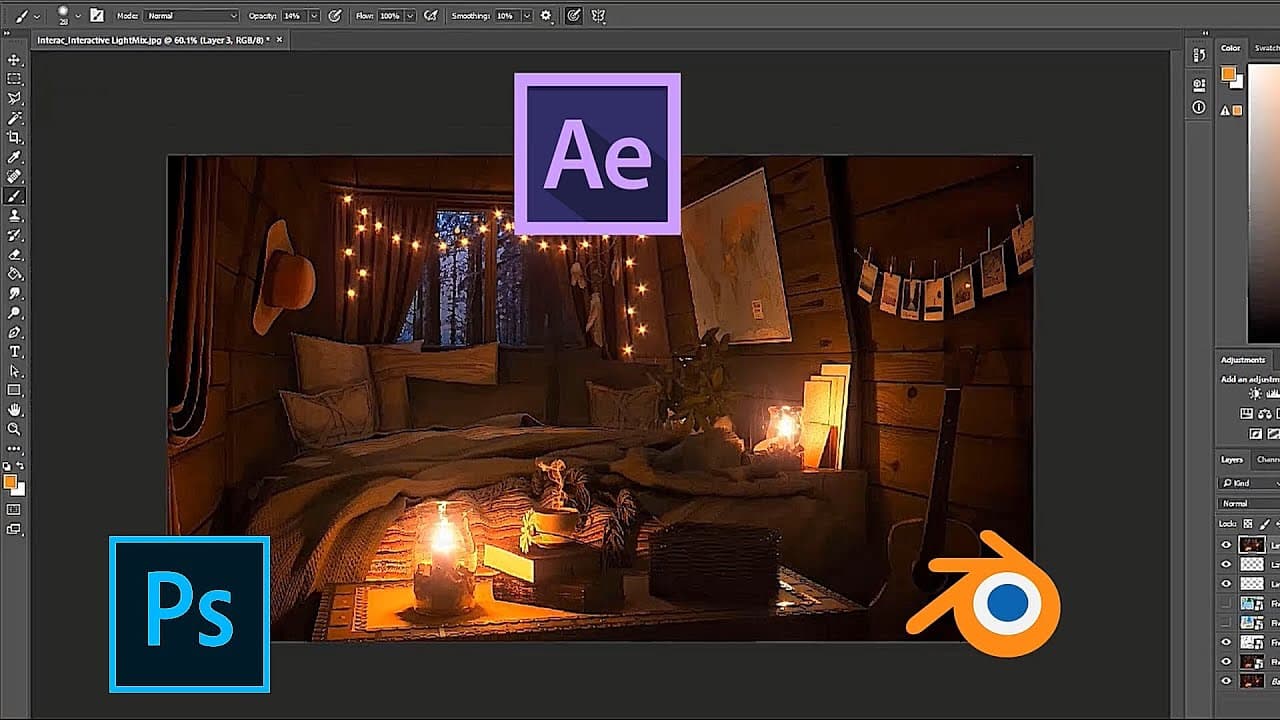Select the Paint Bucket tool
Viewport: 1280px width, 720px height.
(15, 273)
